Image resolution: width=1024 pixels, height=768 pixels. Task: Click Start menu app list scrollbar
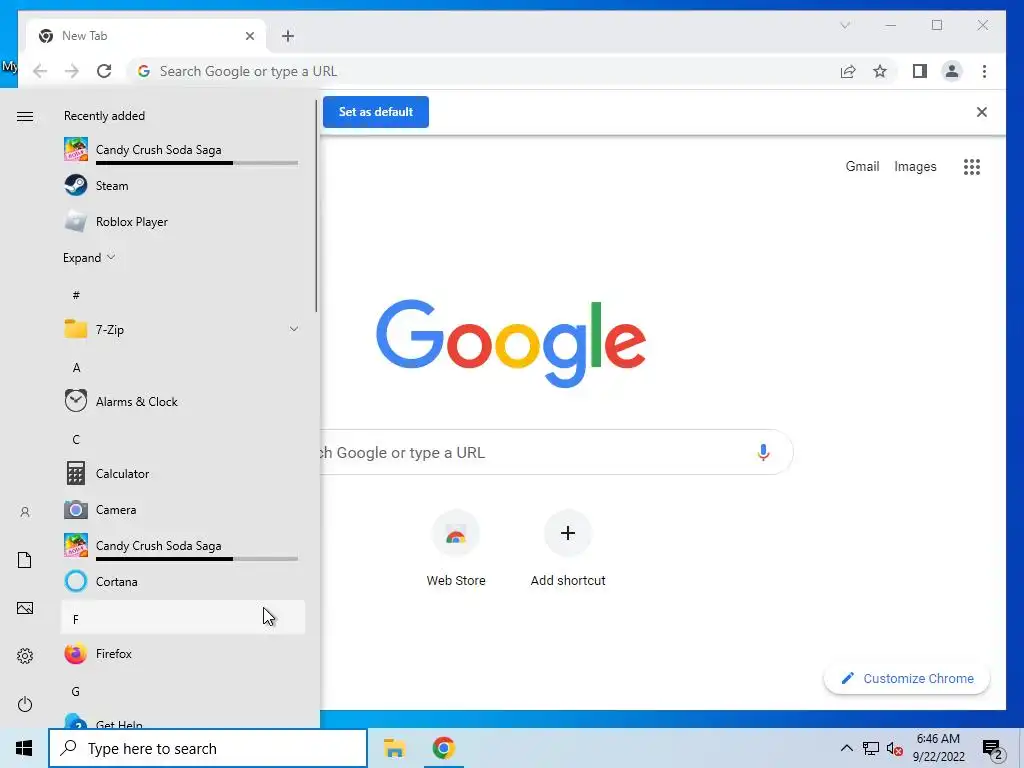316,206
